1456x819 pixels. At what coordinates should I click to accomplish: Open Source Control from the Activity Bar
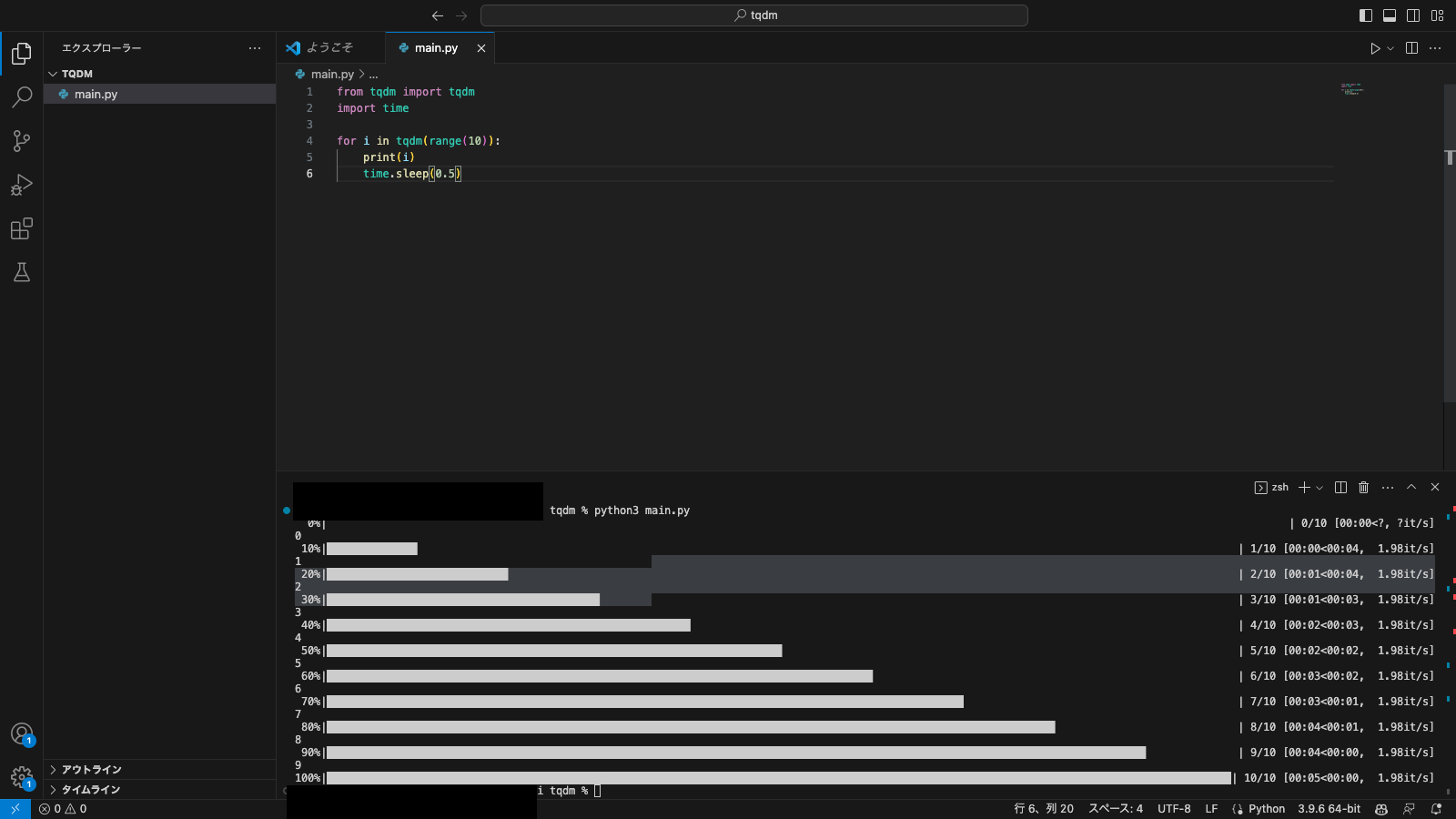coord(22,141)
